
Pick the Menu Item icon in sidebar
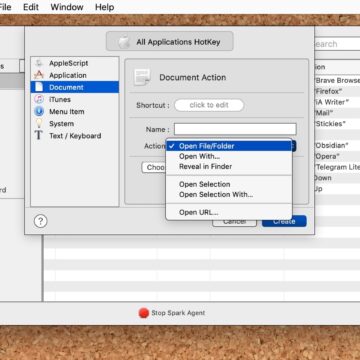[x=39, y=112]
